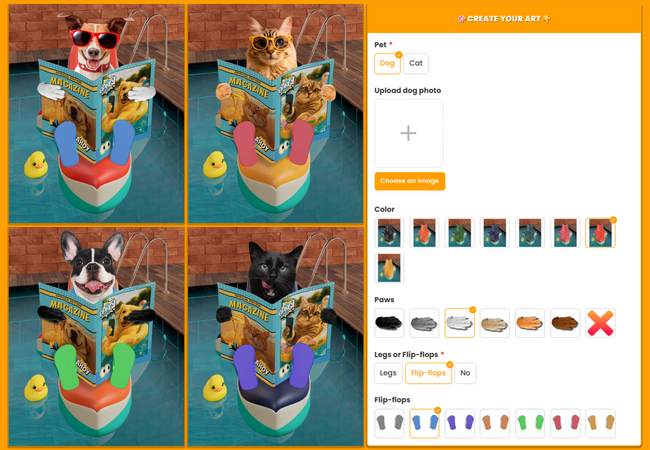Select the Cat pet option
The width and height of the screenshot is (650, 450).
(x=416, y=63)
